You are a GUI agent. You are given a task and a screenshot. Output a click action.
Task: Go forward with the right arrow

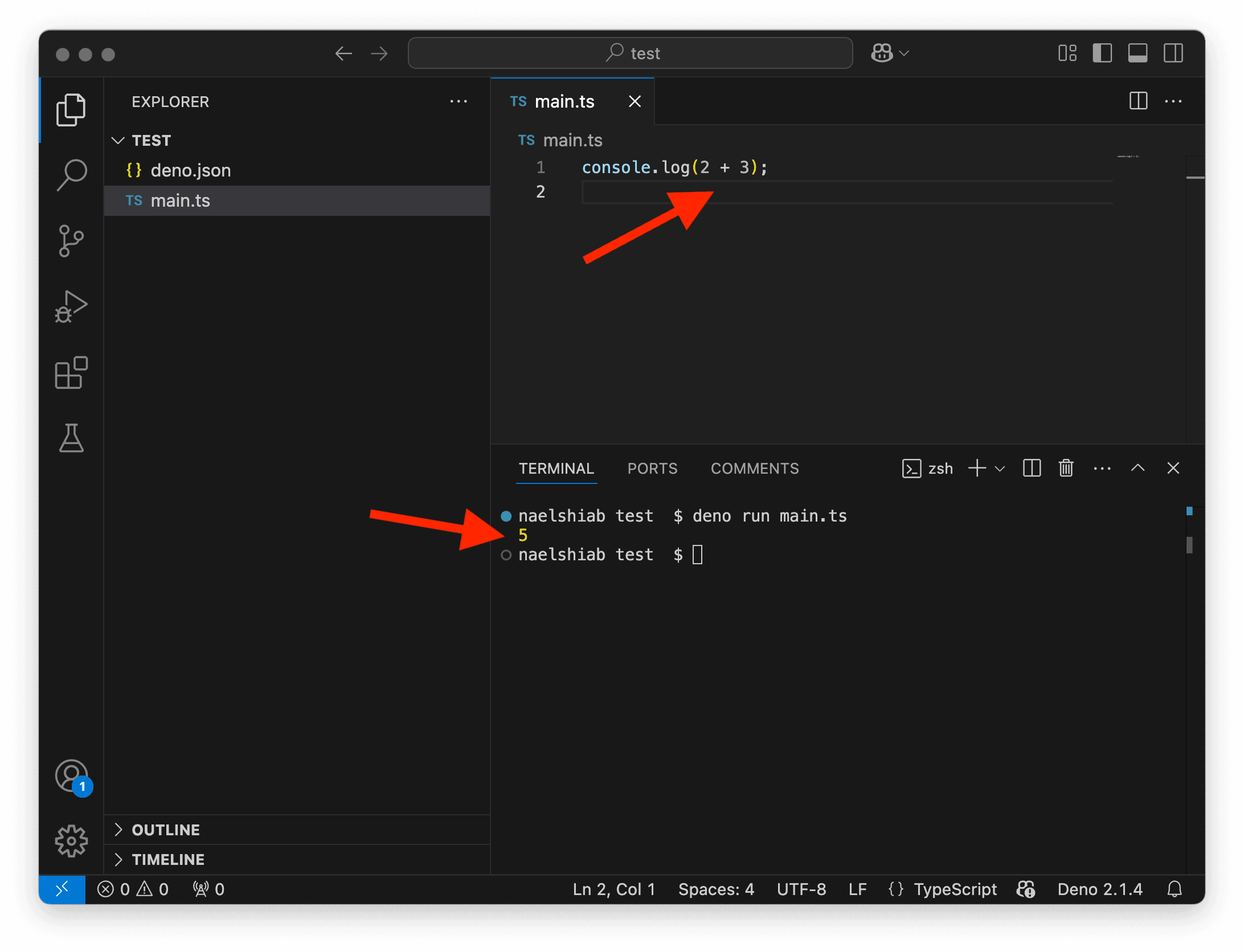coord(379,54)
